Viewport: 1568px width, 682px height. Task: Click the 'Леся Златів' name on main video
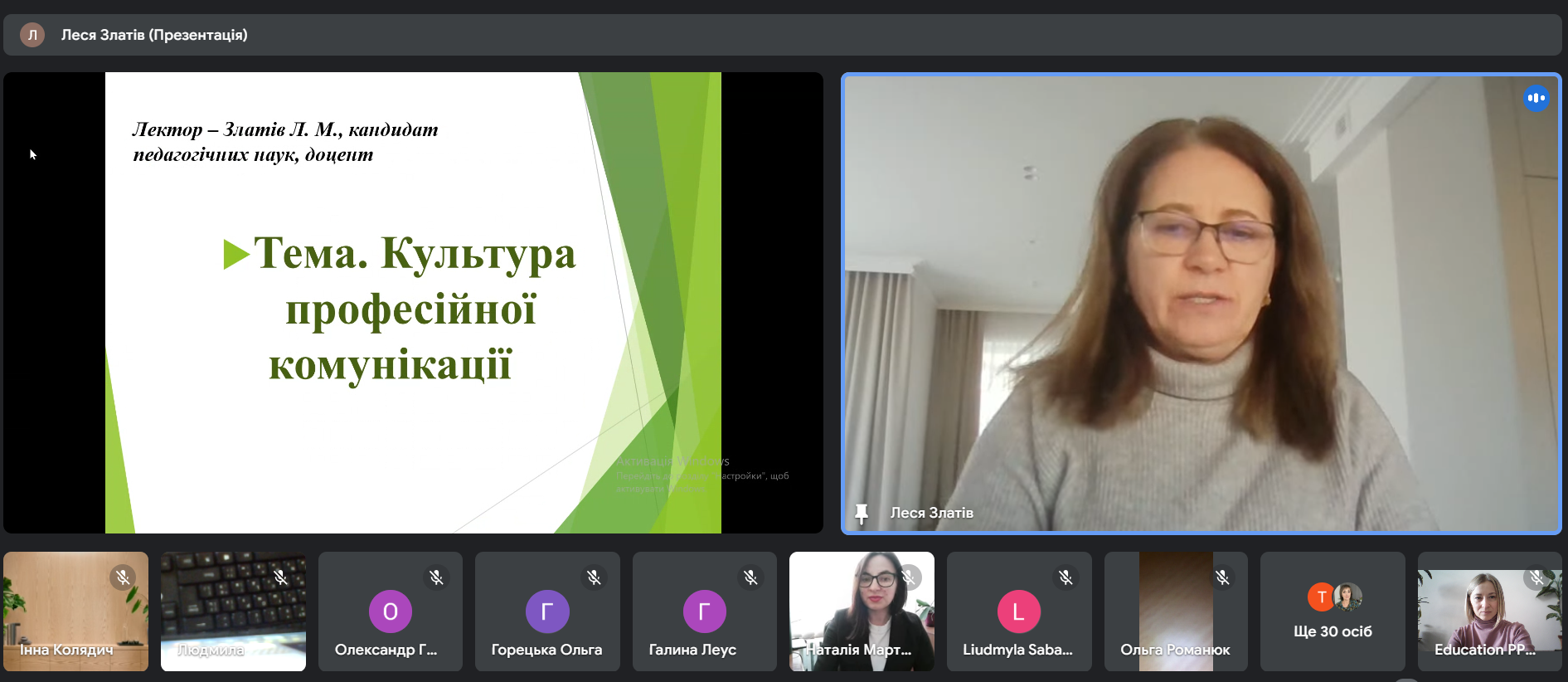[931, 513]
